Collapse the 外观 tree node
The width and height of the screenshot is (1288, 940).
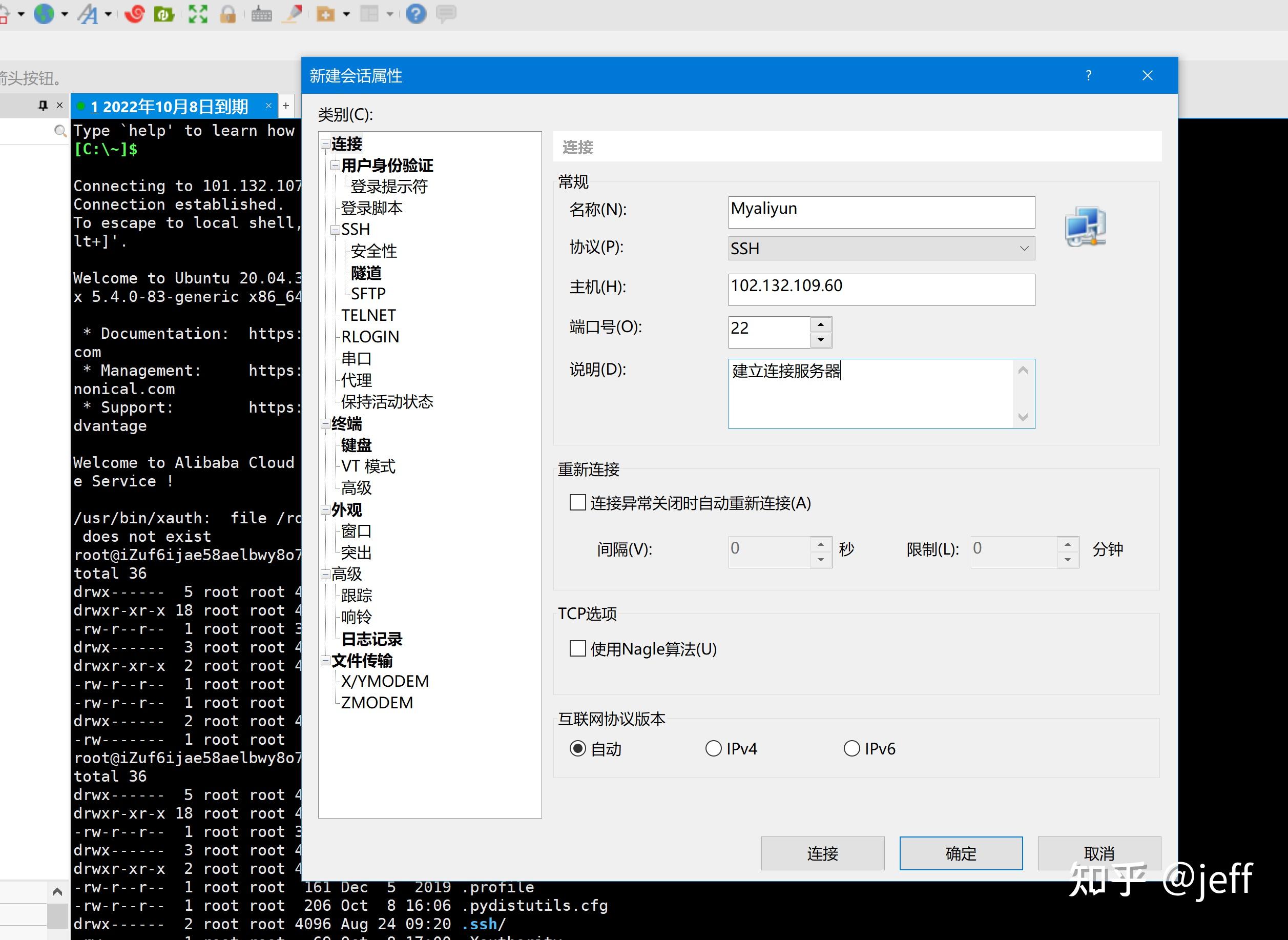(325, 509)
